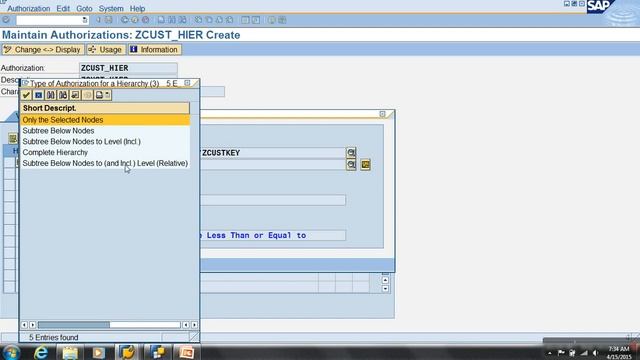640x360 pixels.
Task: Open the Edit menu
Action: point(63,8)
